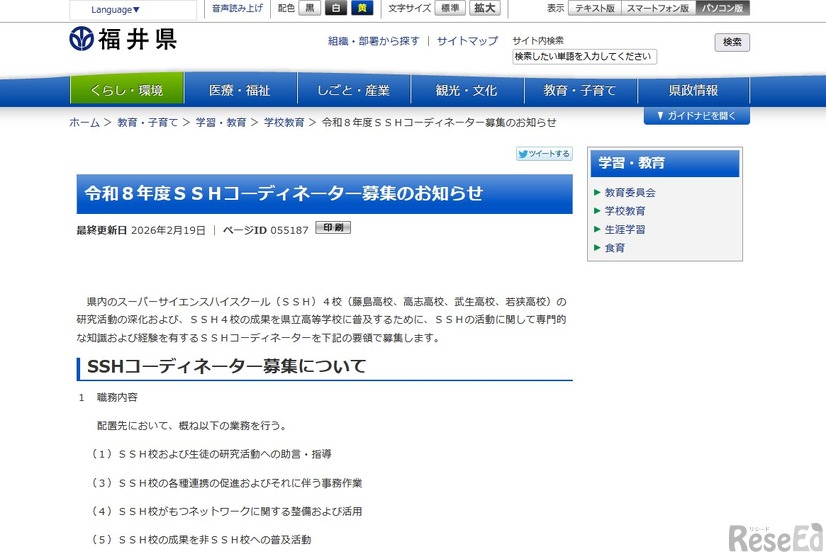Open 組織・部署から探す link
Image resolution: width=826 pixels, height=554 pixels.
point(373,41)
